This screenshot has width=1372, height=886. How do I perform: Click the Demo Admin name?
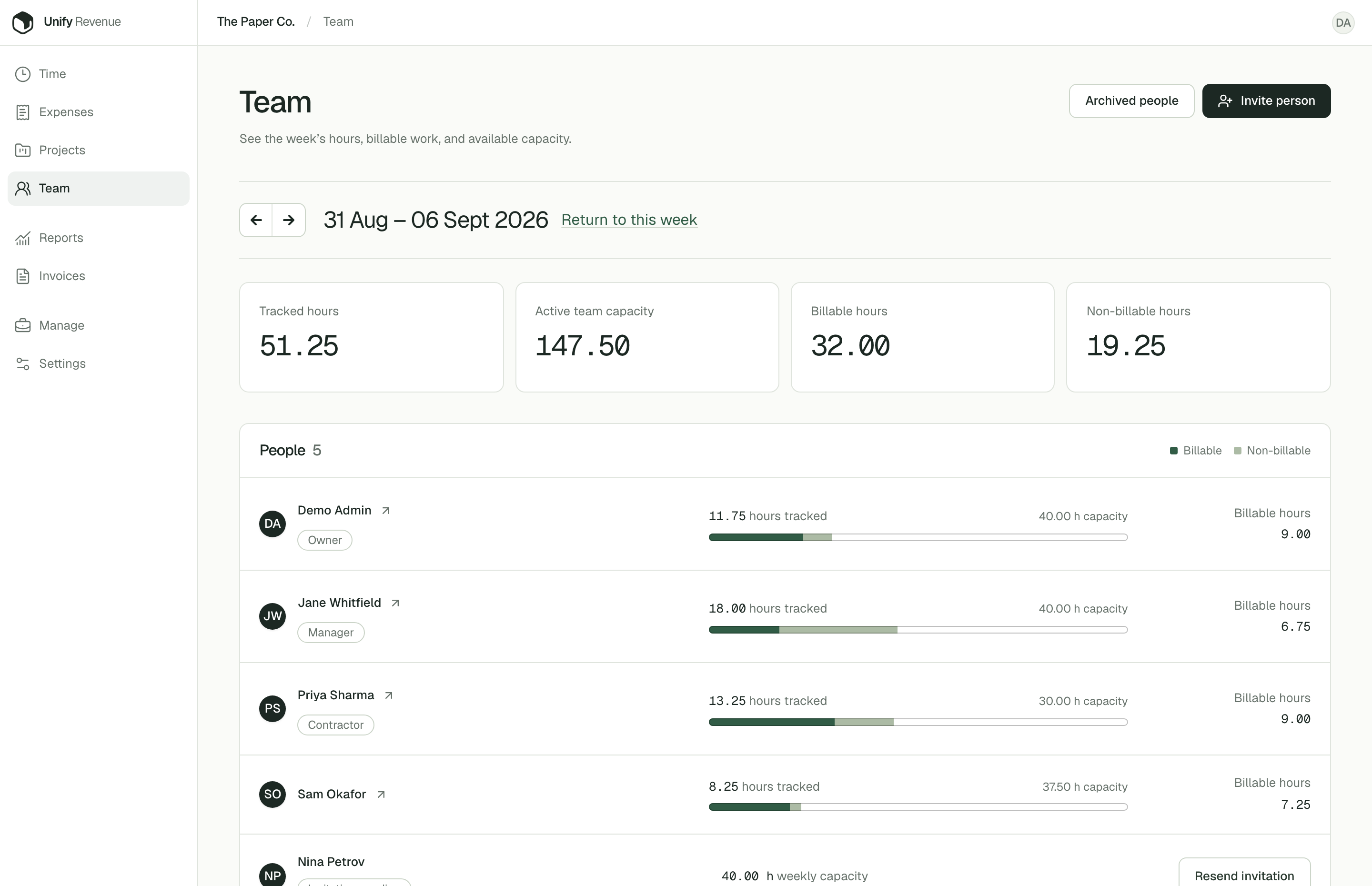click(x=334, y=511)
